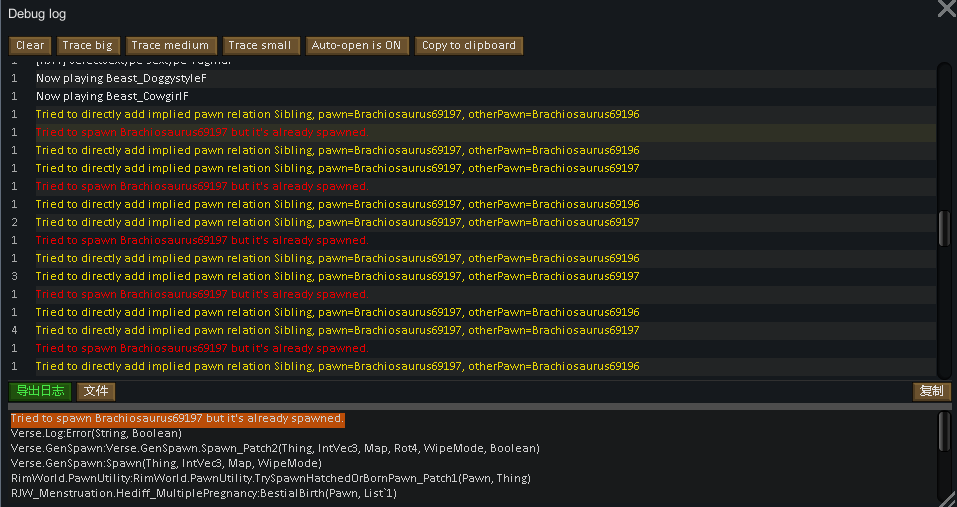Click the 'Hediff_MultiplePregnancy:BestialBirth' trace line
The height and width of the screenshot is (507, 957).
(204, 493)
